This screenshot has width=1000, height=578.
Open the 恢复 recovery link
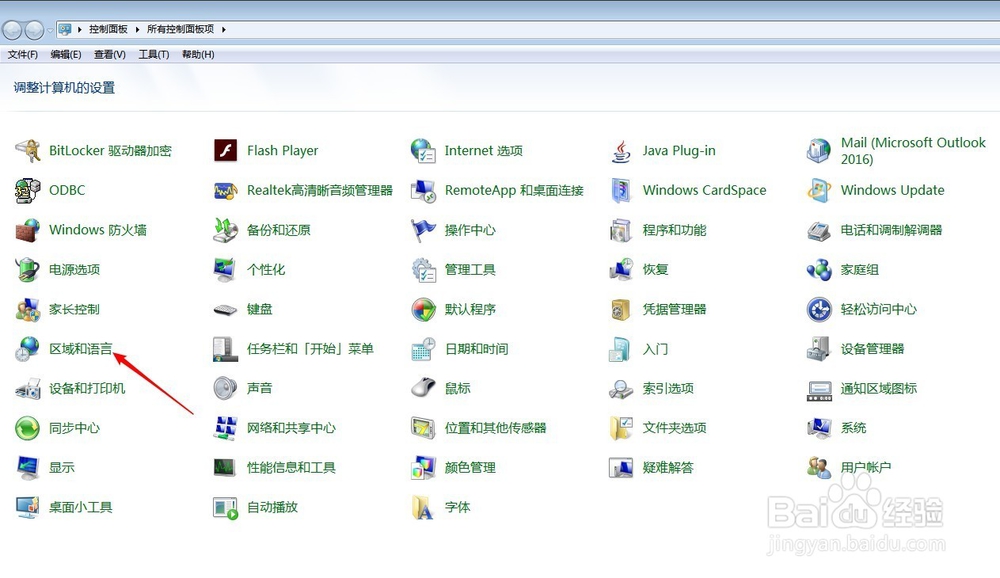(655, 269)
